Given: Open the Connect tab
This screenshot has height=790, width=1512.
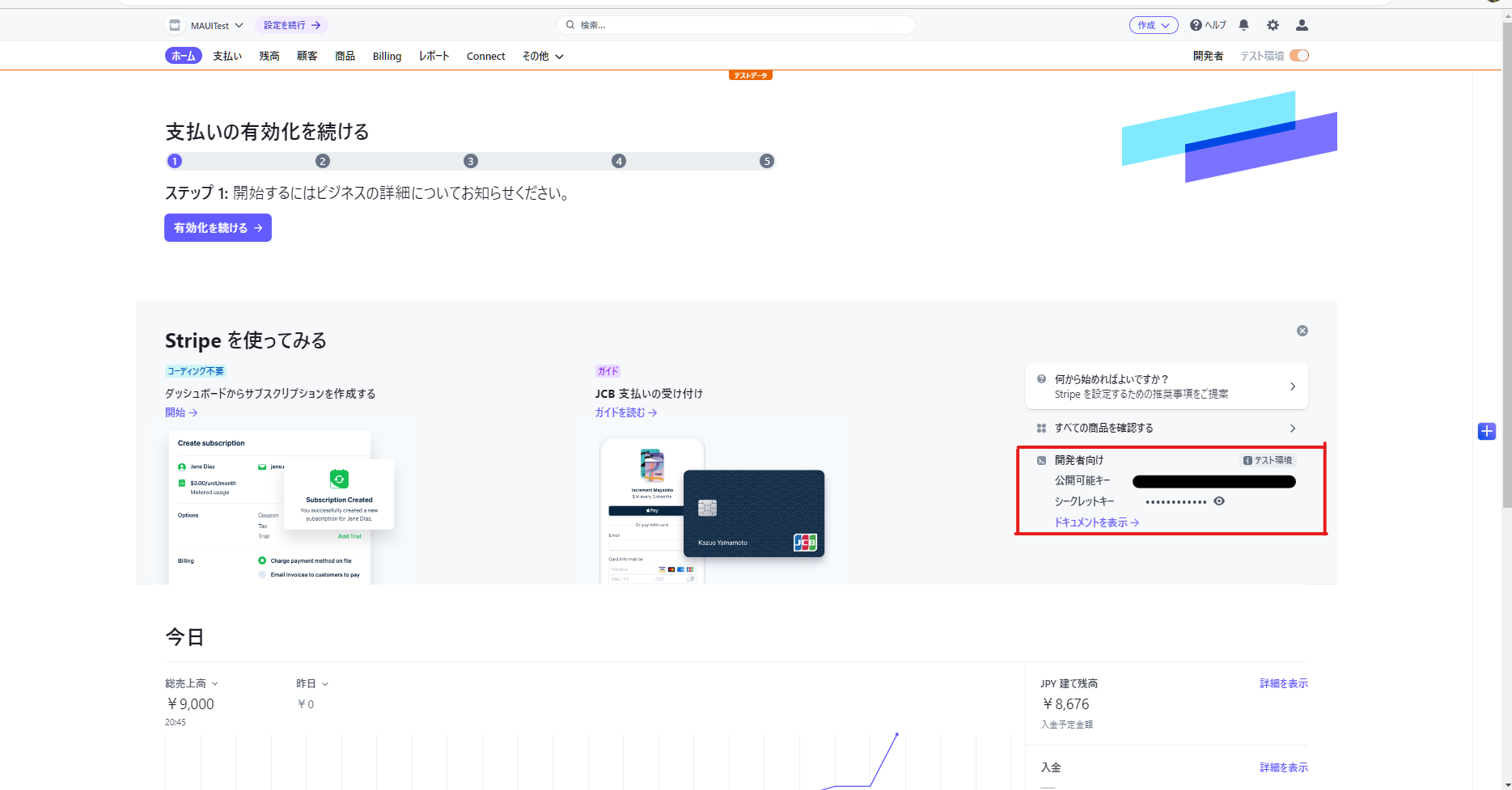Looking at the screenshot, I should click(485, 56).
